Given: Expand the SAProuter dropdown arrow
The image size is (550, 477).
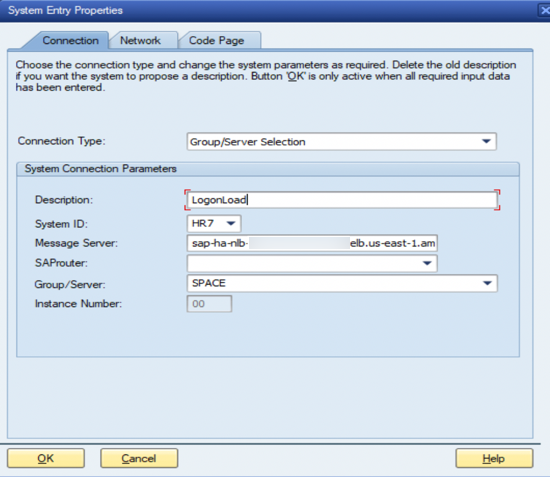Looking at the screenshot, I should (427, 263).
